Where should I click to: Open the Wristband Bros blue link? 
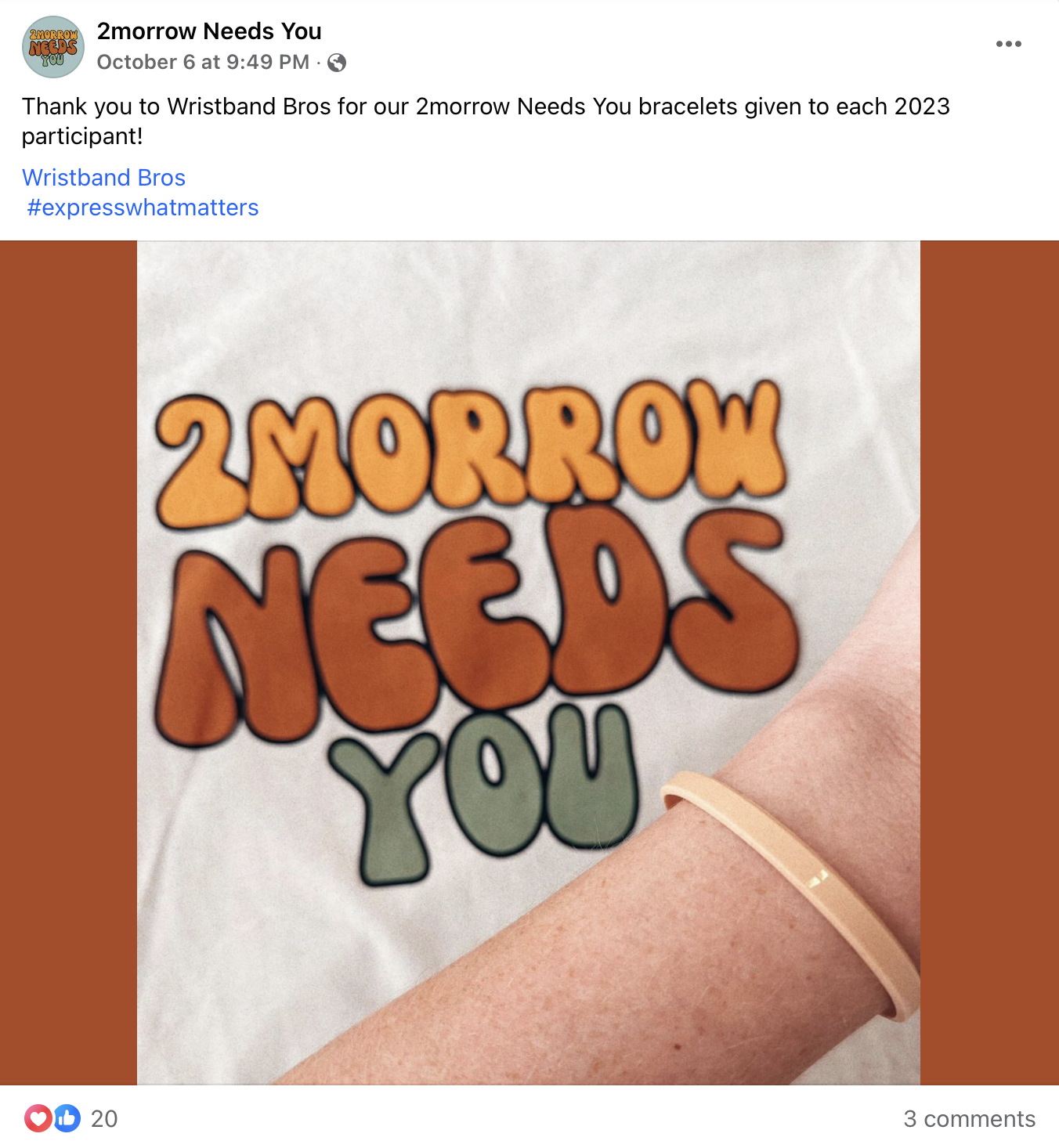point(103,178)
